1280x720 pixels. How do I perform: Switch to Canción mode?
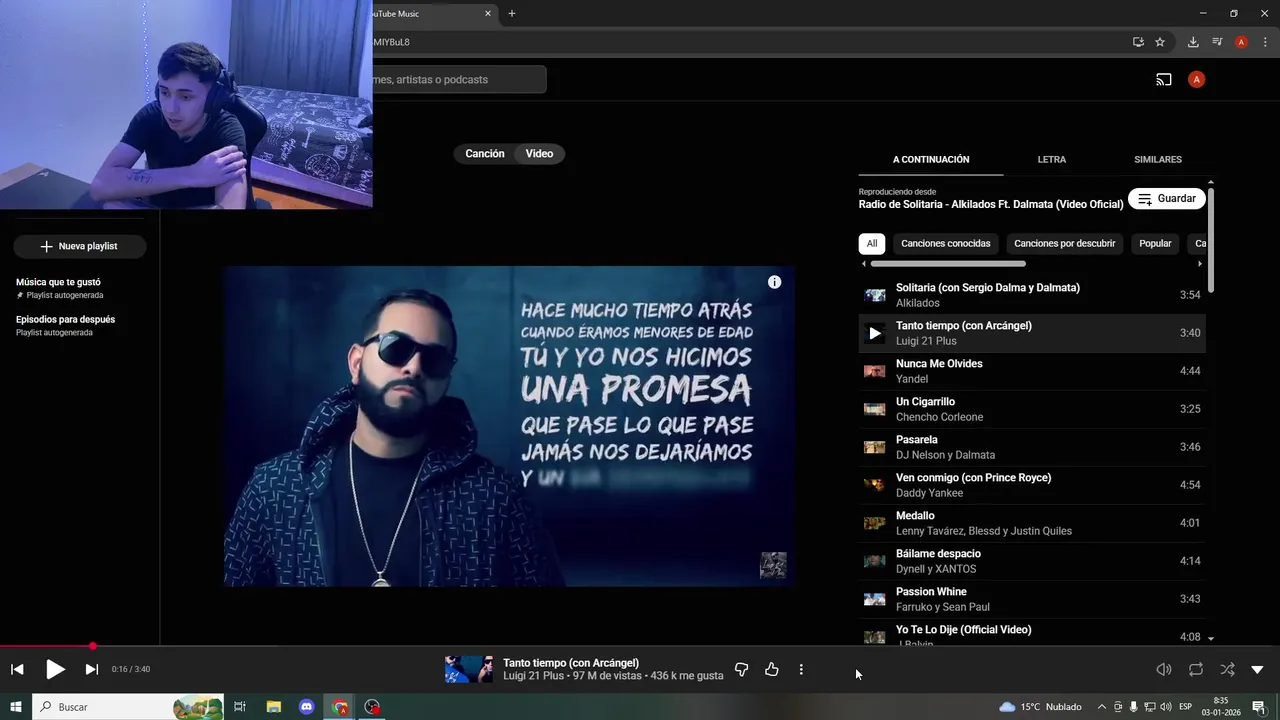(x=485, y=154)
